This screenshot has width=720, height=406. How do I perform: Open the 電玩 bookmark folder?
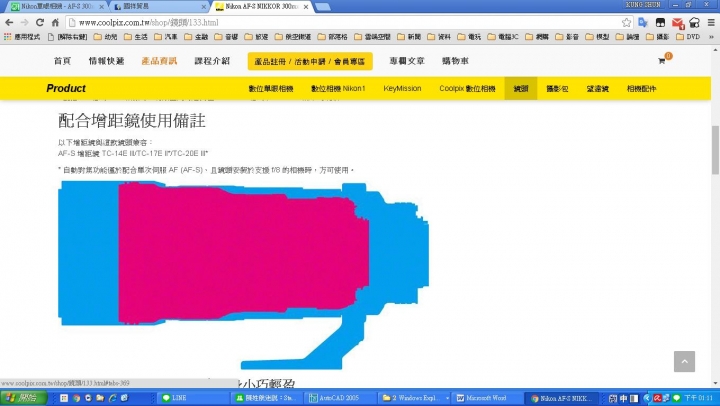(469, 37)
